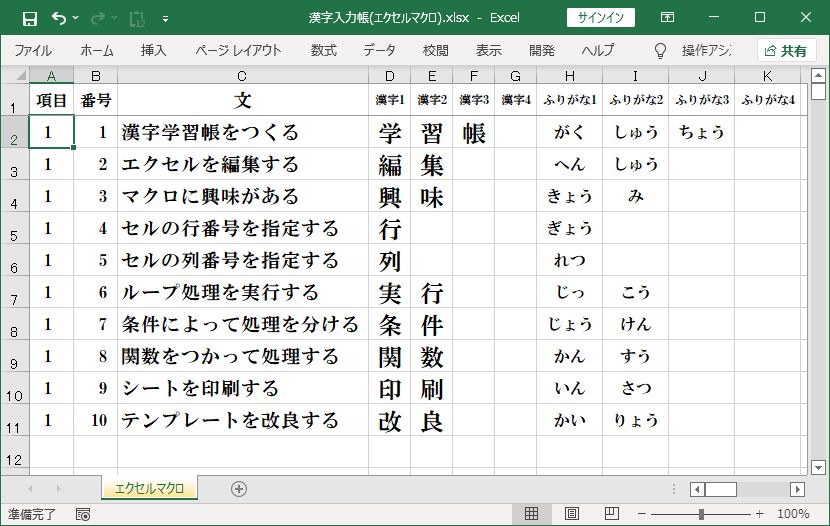Select the cell マクロに興味がある

(242, 196)
